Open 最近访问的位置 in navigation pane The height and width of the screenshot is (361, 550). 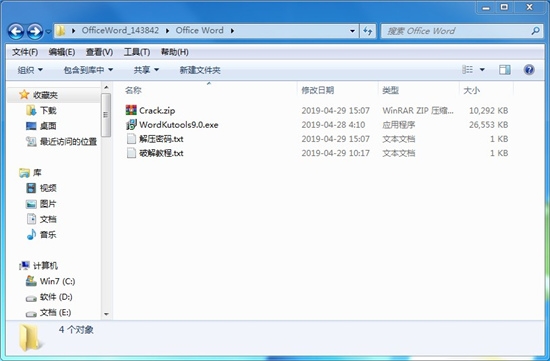(68, 141)
